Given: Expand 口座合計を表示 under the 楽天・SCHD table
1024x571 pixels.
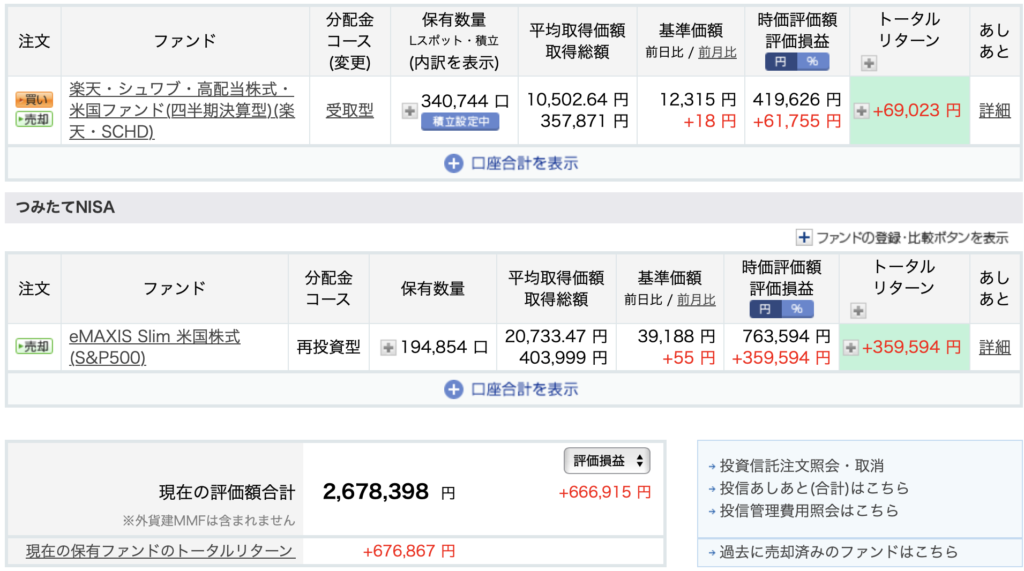Looking at the screenshot, I should click(x=511, y=163).
